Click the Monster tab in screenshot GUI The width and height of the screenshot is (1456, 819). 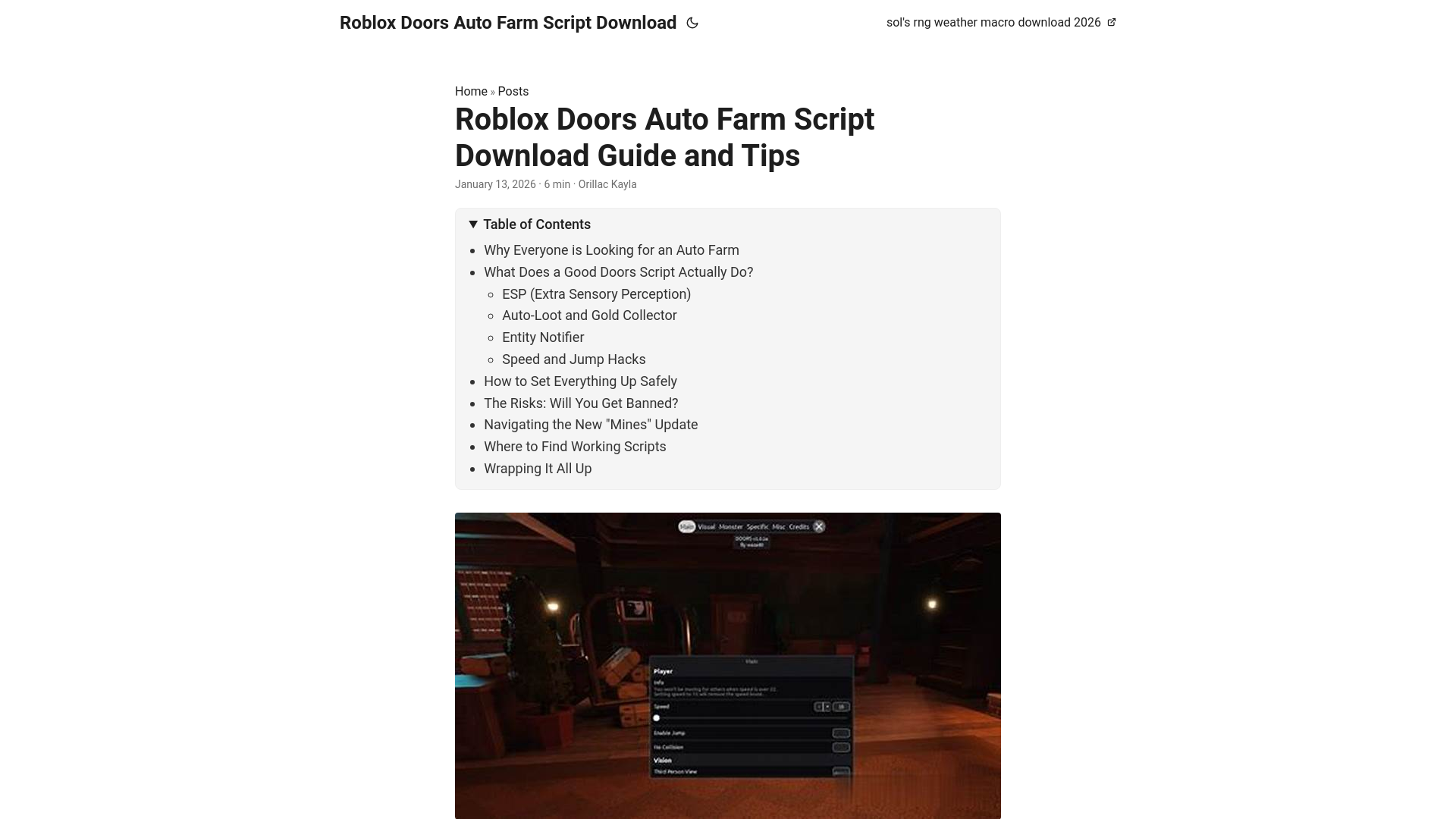point(730,526)
